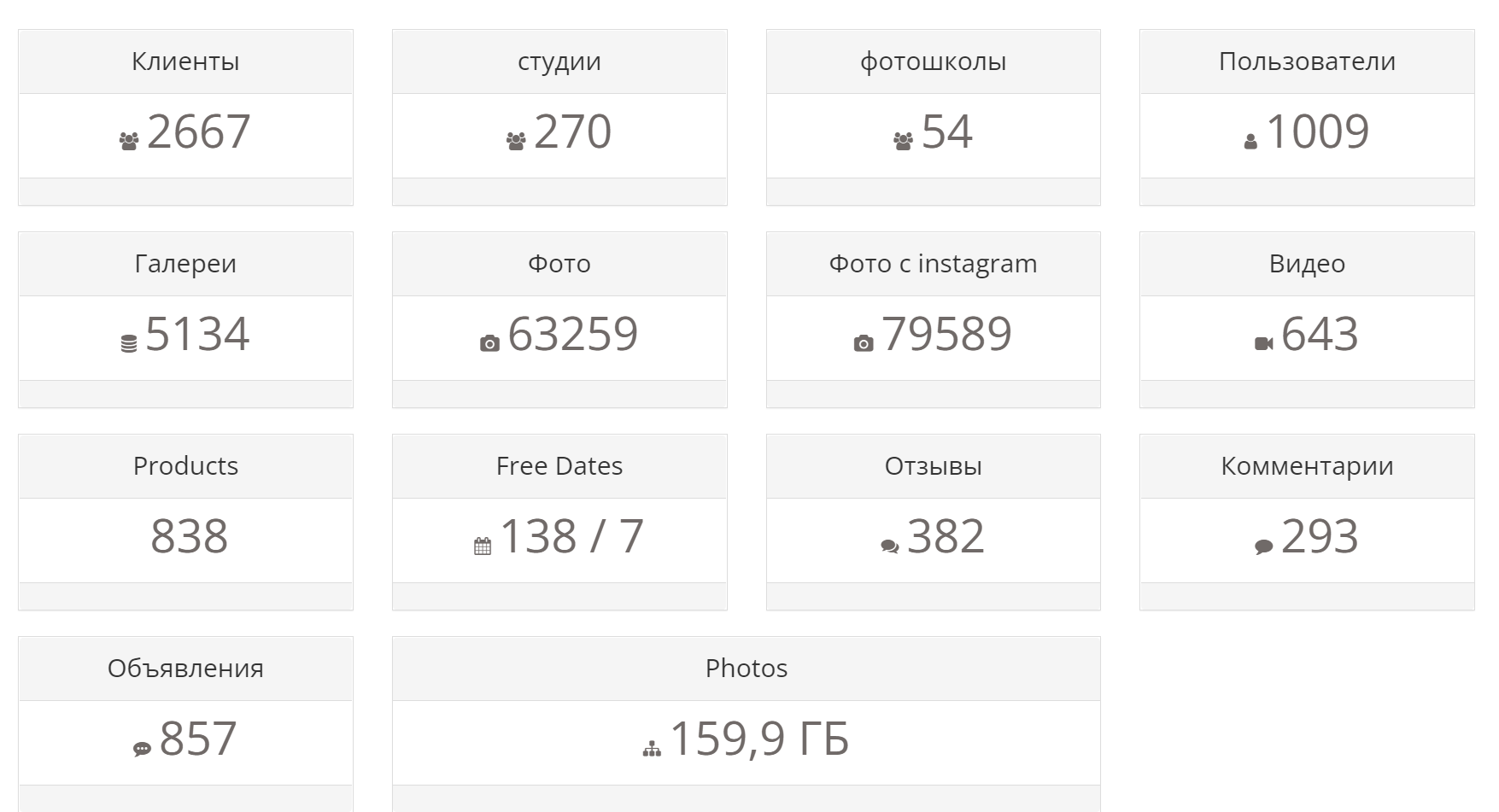Click the comments icon beside 382
The image size is (1499, 812).
point(889,546)
